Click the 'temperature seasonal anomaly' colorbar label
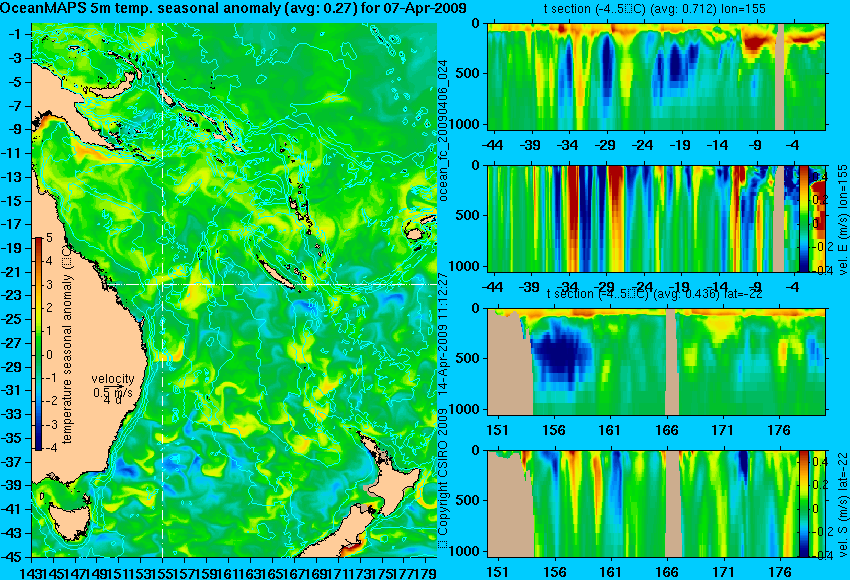Viewport: 850px width, 580px height. pos(67,344)
